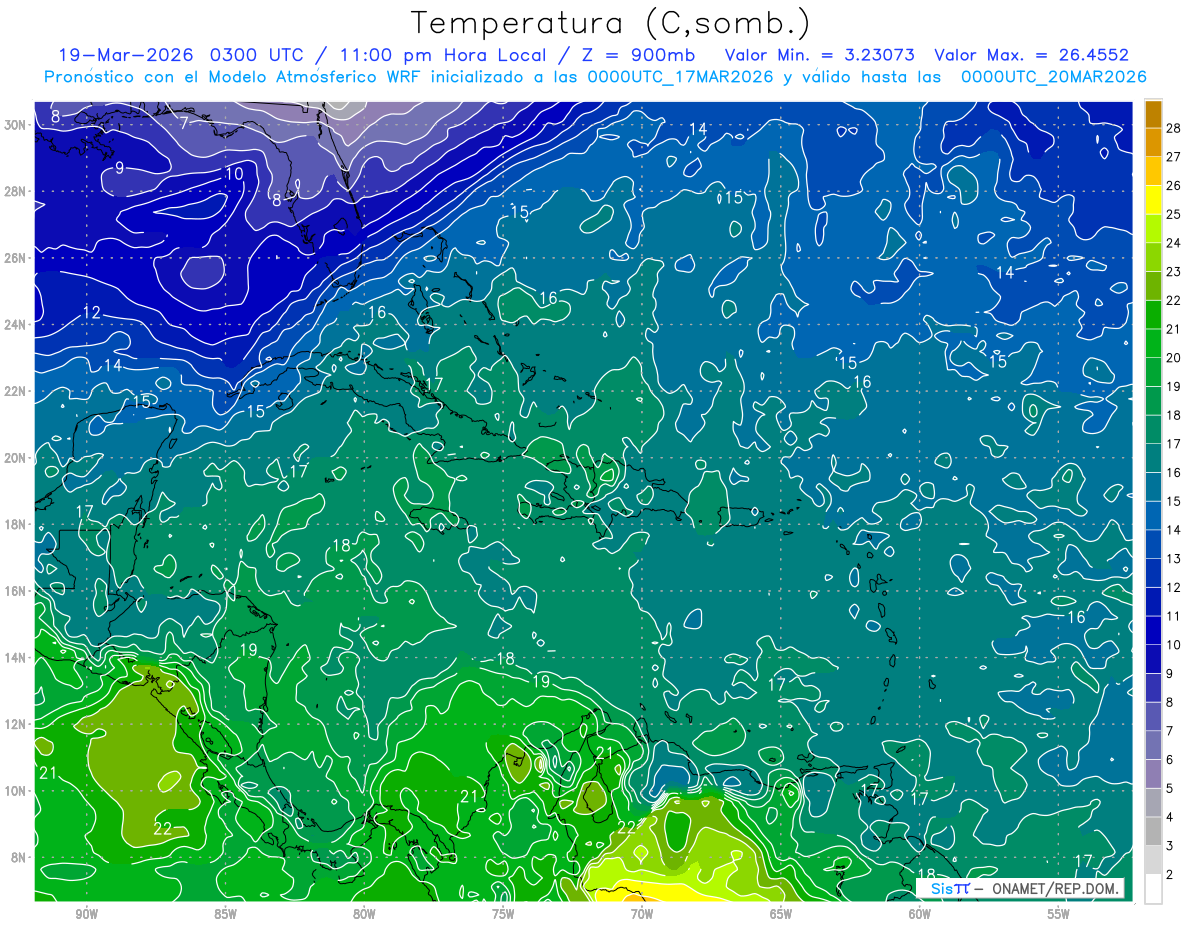Select the date '19-Mar-2026' in the header

click(x=127, y=55)
